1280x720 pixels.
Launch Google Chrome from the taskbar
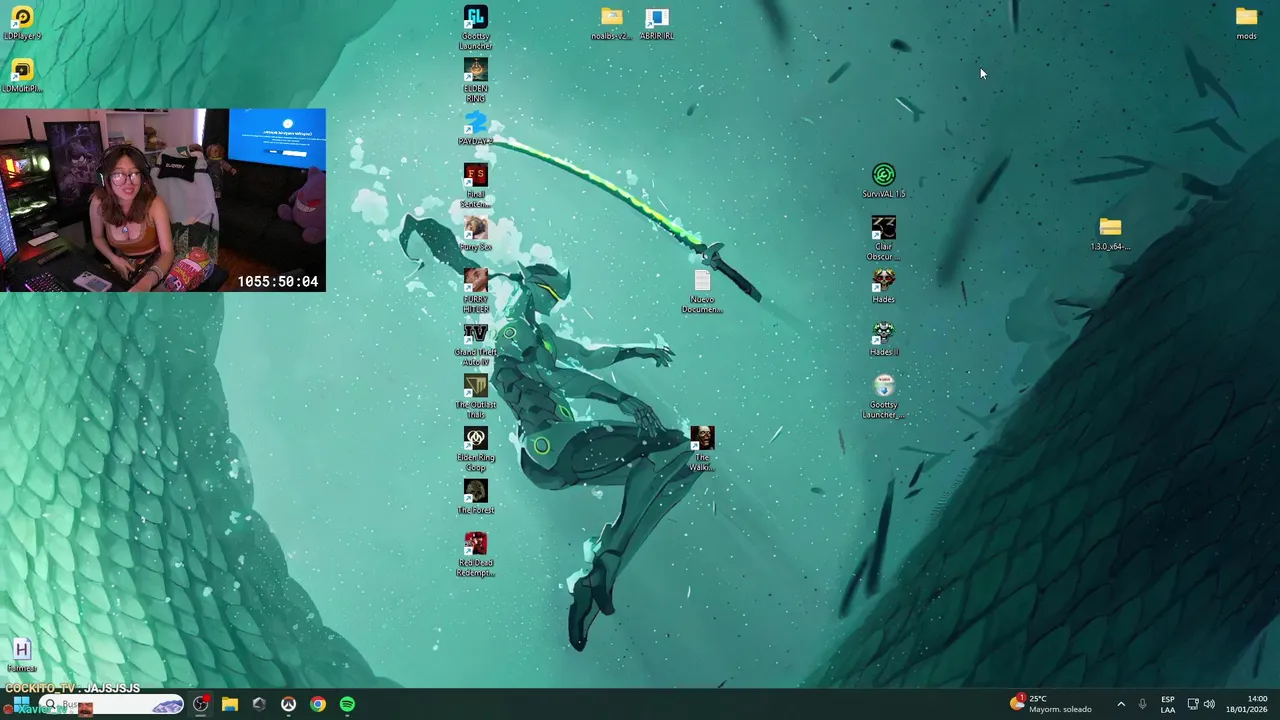coord(317,704)
